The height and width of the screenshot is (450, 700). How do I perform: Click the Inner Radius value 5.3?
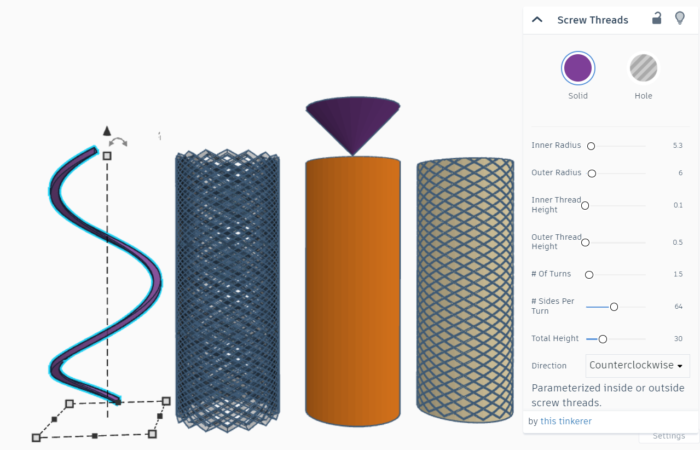(678, 146)
